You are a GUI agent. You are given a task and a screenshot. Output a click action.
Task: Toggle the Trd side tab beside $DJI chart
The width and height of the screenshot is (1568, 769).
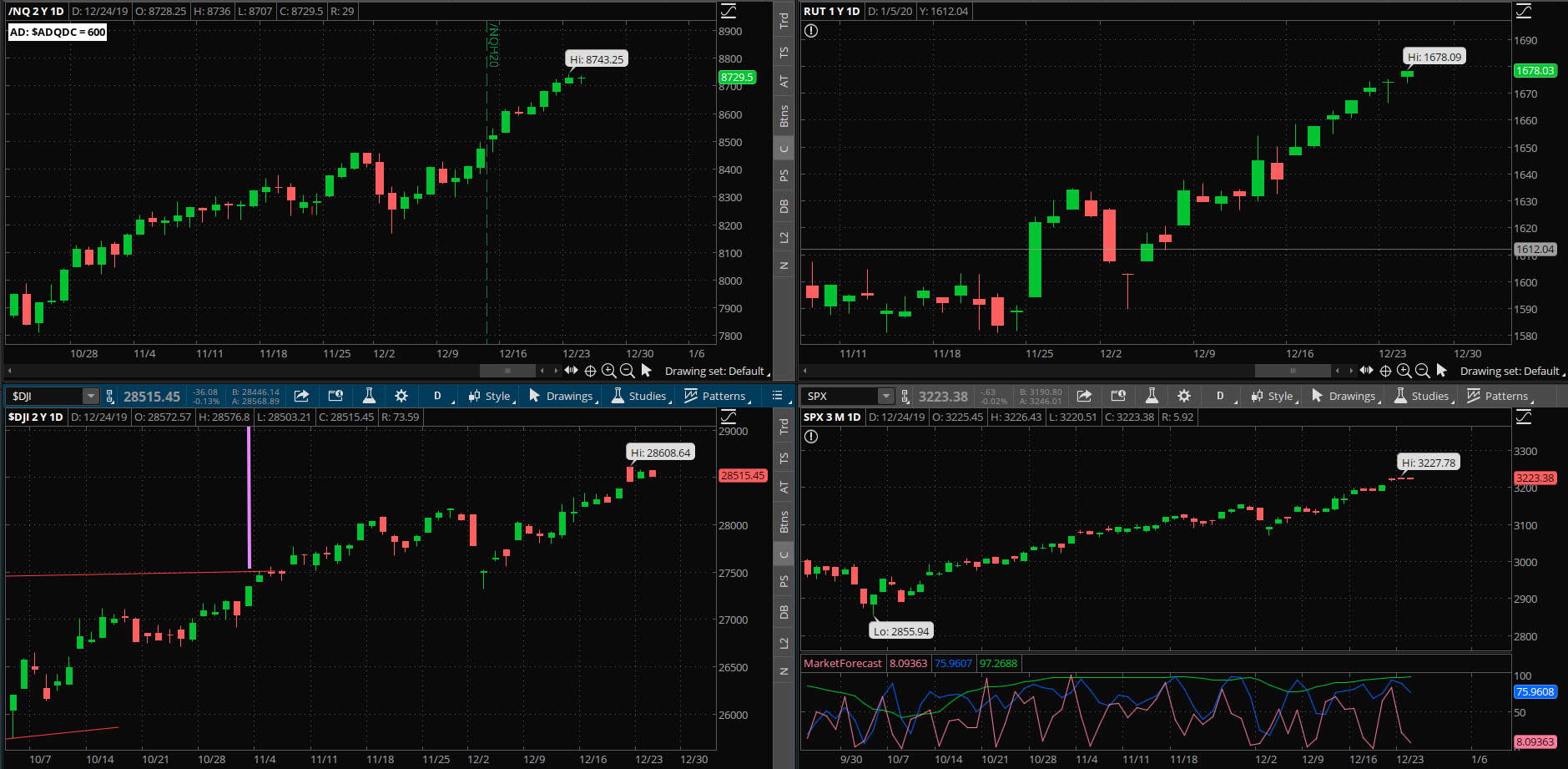coord(784,426)
